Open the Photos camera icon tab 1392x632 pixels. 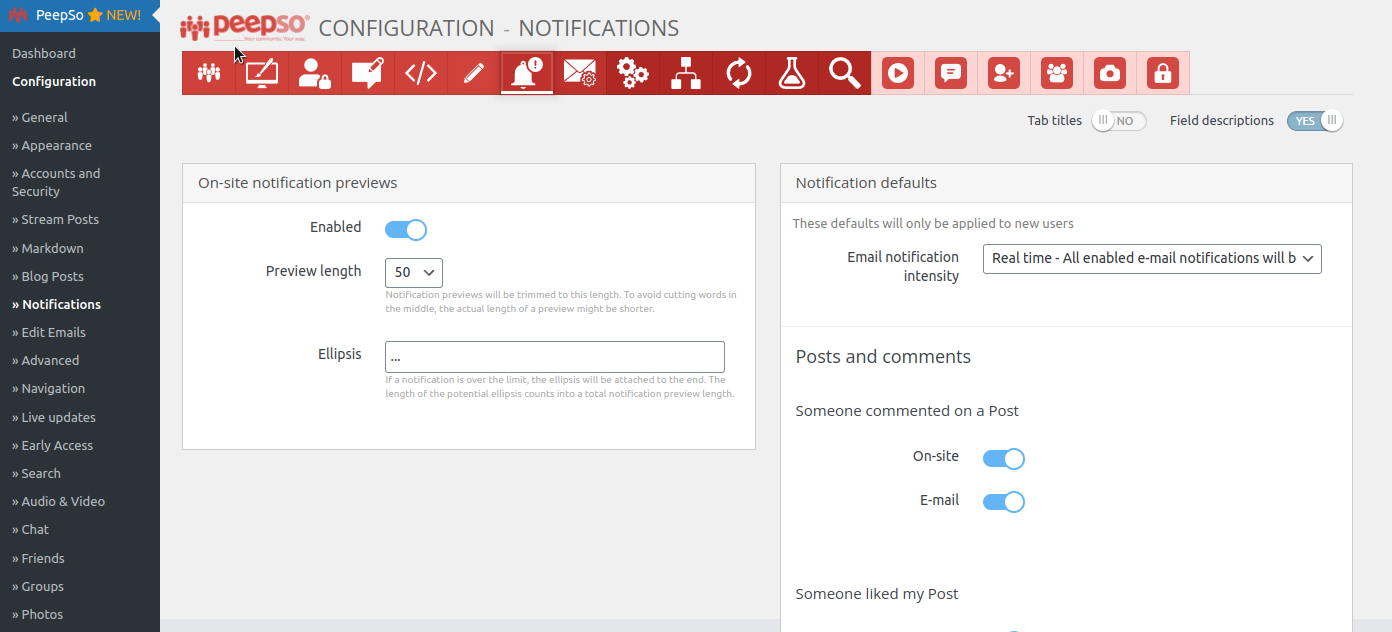pyautogui.click(x=1110, y=73)
